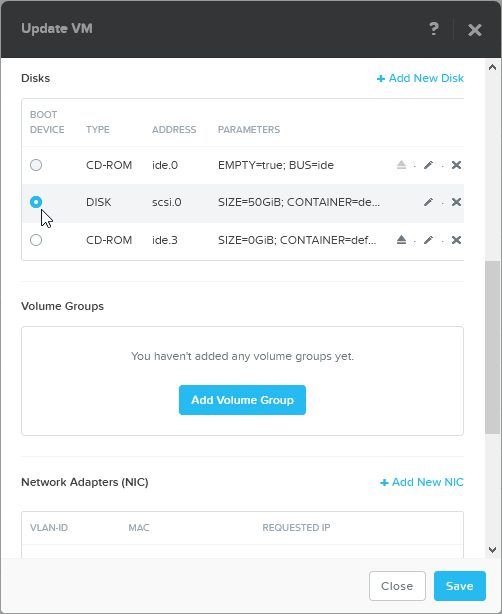Open the help question mark icon
This screenshot has height=614, width=502.
pyautogui.click(x=434, y=29)
